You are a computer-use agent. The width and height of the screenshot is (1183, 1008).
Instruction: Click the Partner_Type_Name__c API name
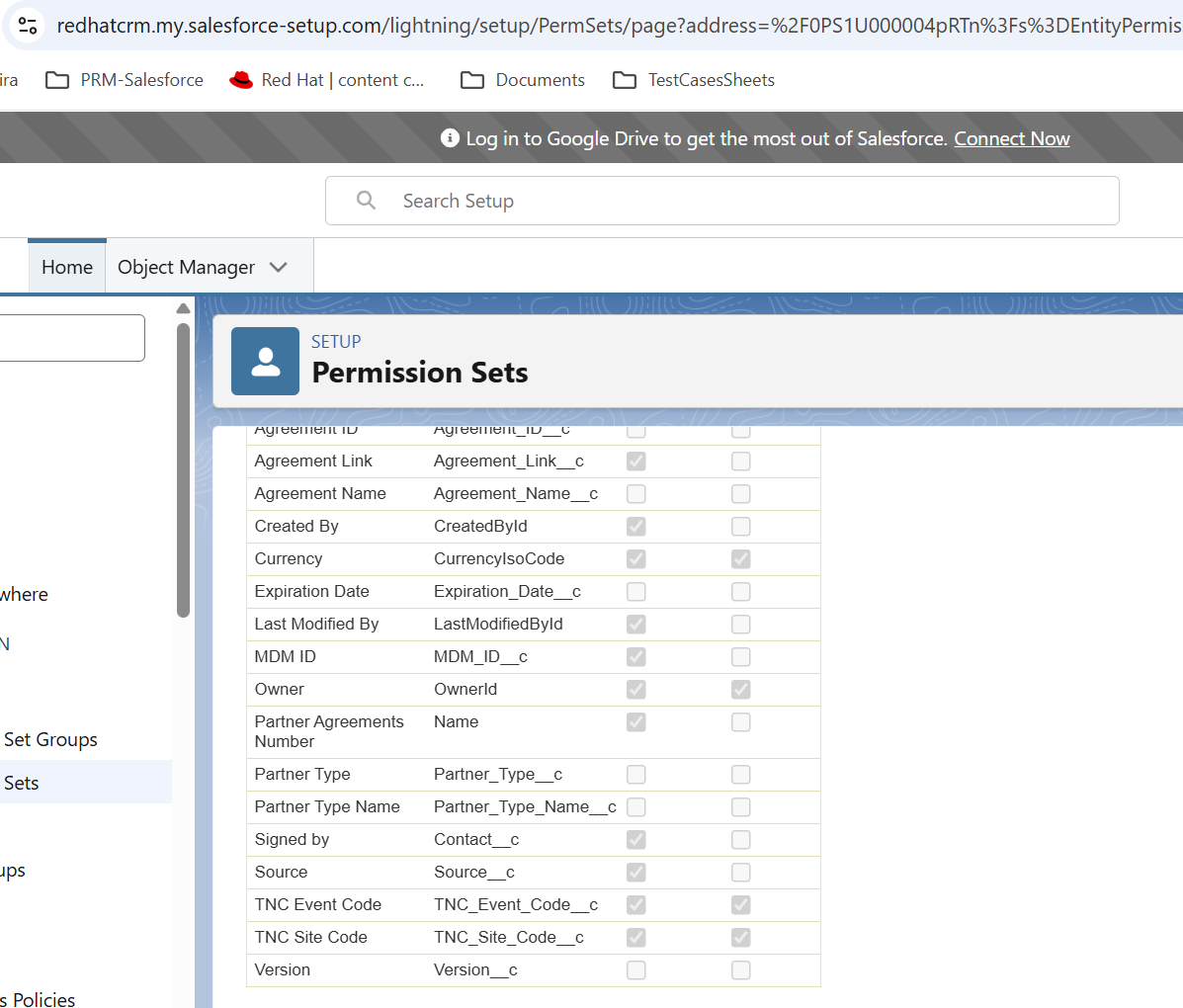[525, 806]
